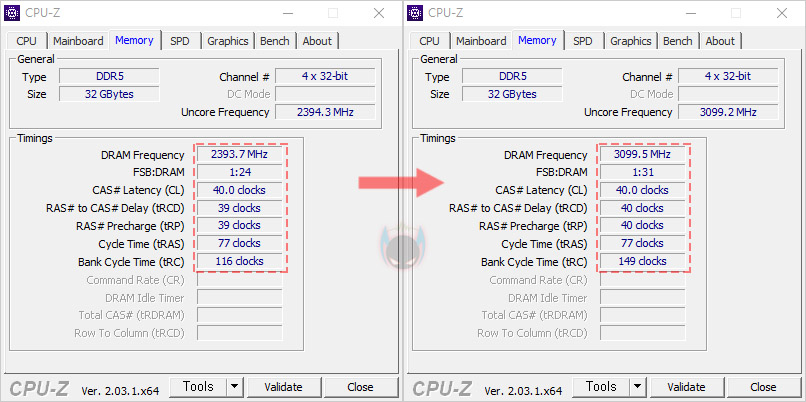Click Tools button in left window

[198, 387]
